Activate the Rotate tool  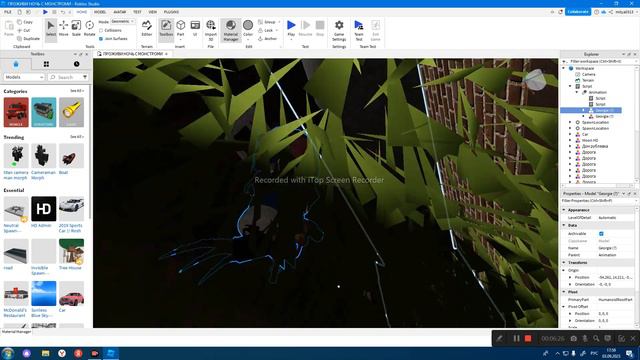coord(89,29)
